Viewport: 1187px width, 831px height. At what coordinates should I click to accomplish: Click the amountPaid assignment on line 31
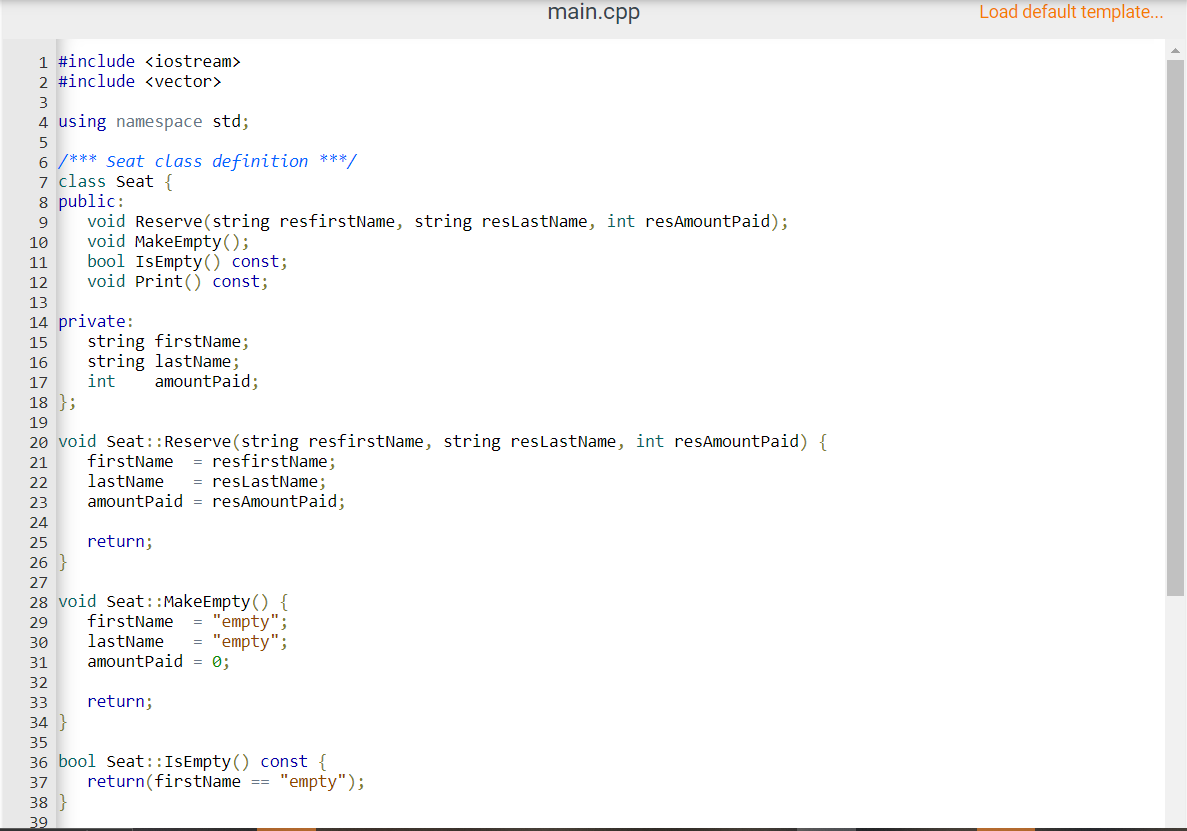click(x=155, y=661)
